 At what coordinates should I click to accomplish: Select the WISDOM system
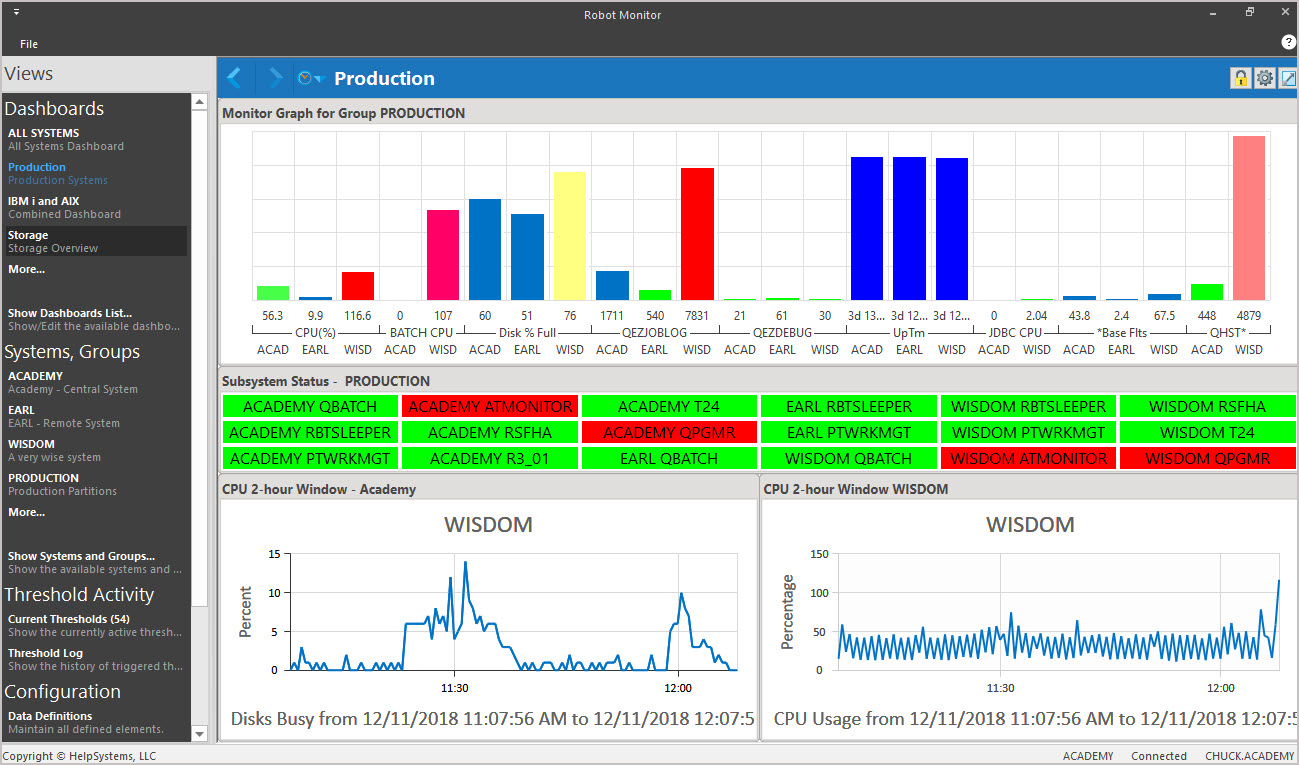pos(31,444)
